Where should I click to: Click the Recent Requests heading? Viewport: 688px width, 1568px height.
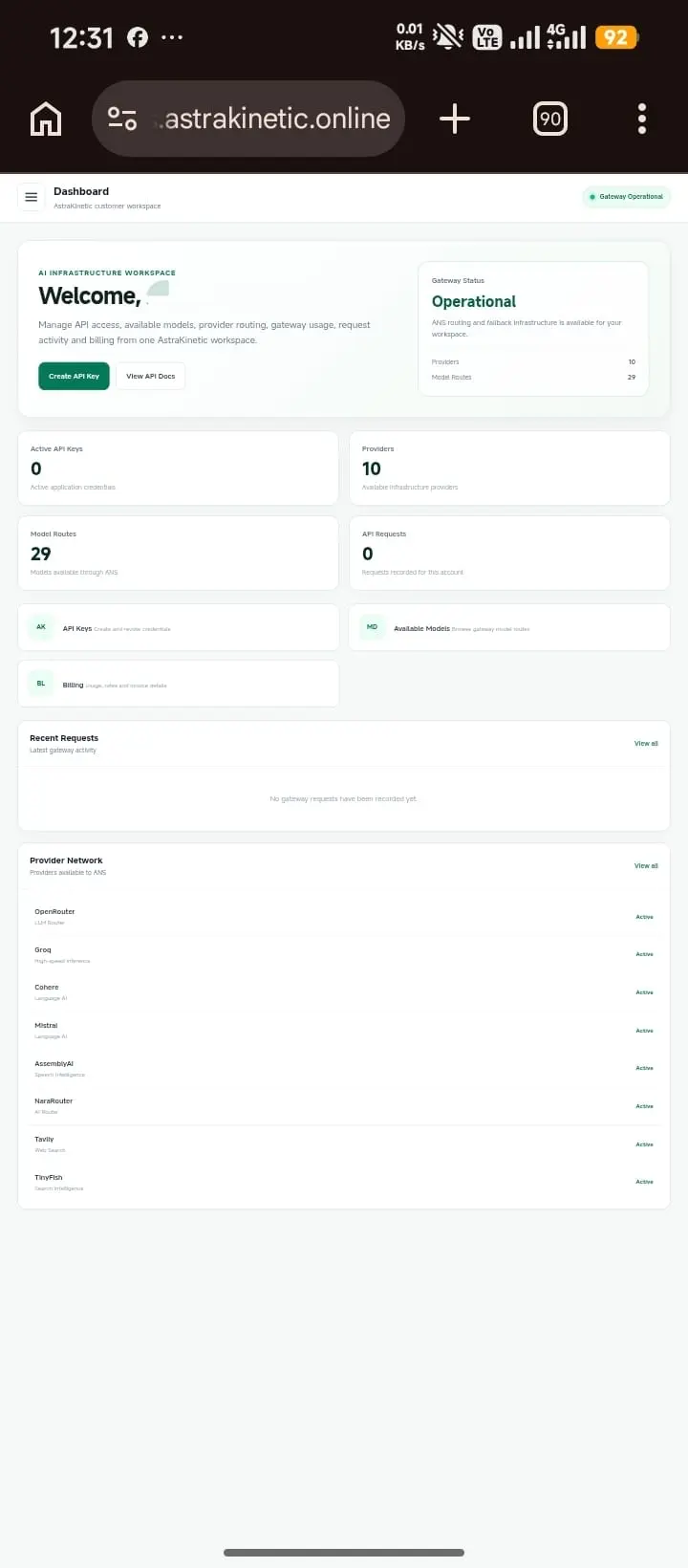click(x=64, y=738)
